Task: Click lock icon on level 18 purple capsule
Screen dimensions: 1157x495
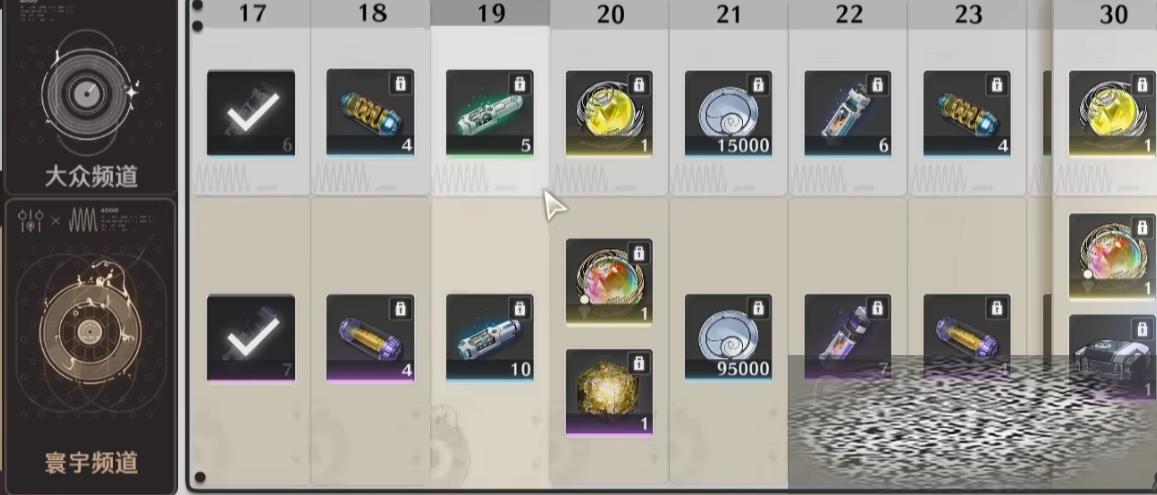Action: 401,308
